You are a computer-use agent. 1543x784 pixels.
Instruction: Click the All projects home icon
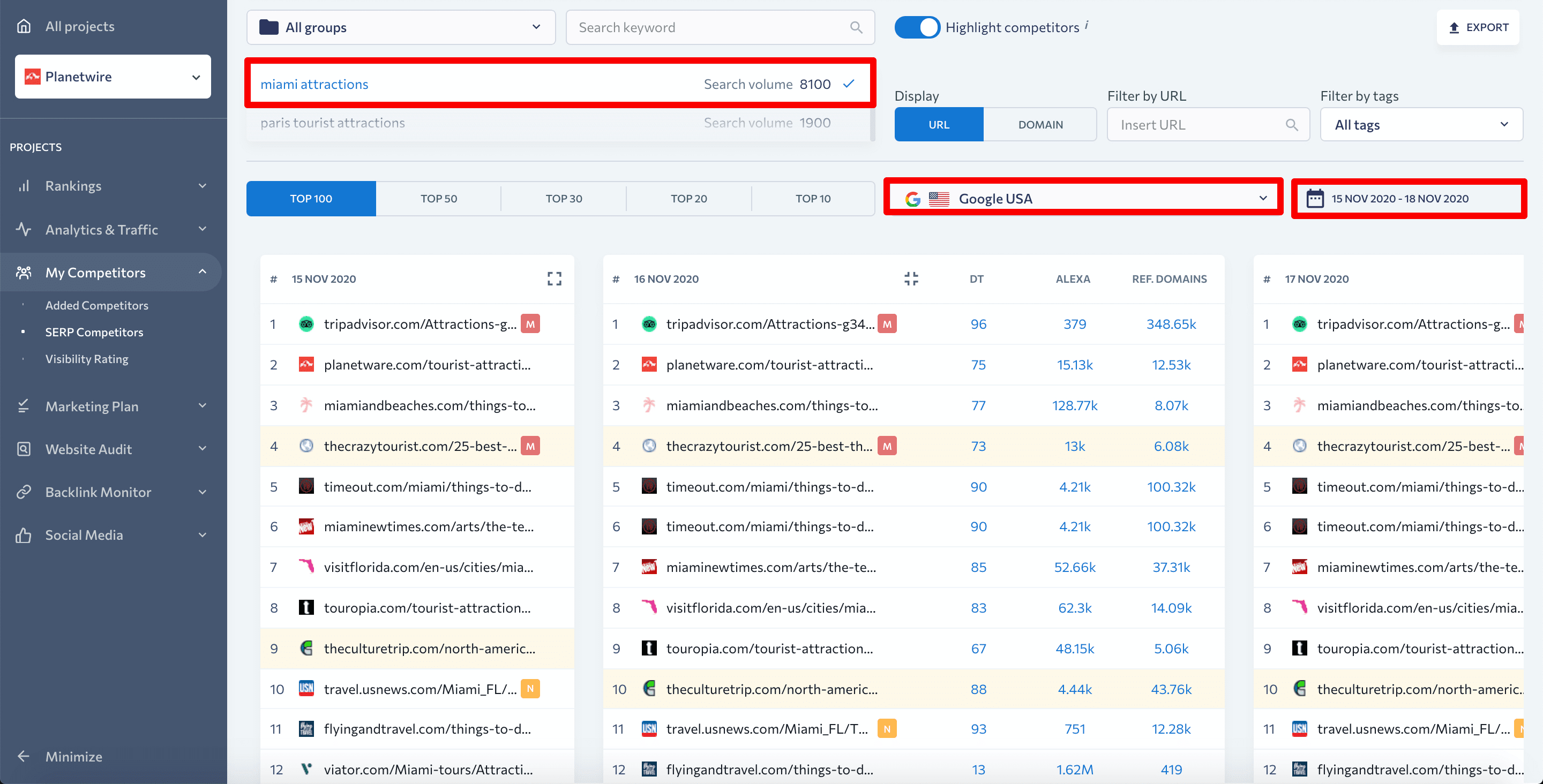24,26
